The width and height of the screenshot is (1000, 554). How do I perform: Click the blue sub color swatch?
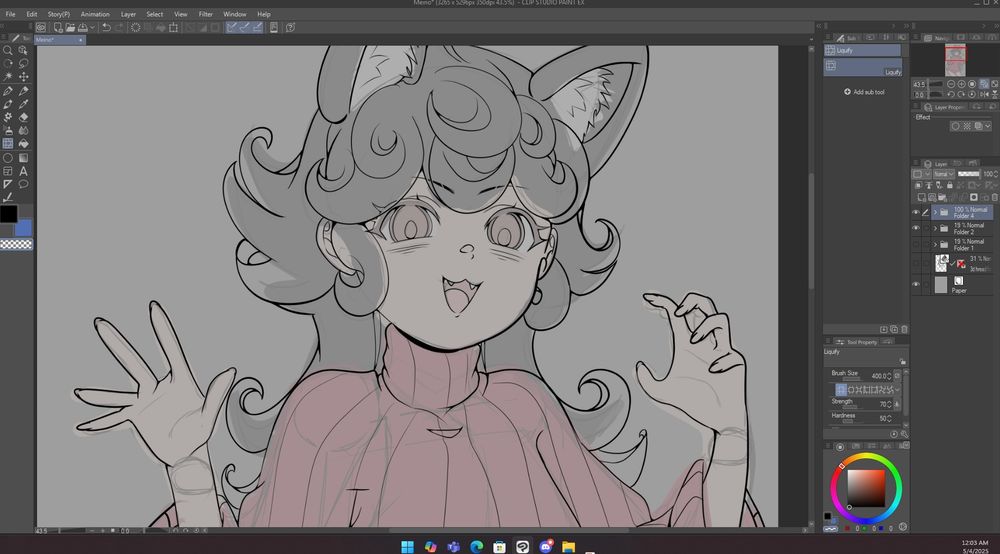tap(24, 228)
